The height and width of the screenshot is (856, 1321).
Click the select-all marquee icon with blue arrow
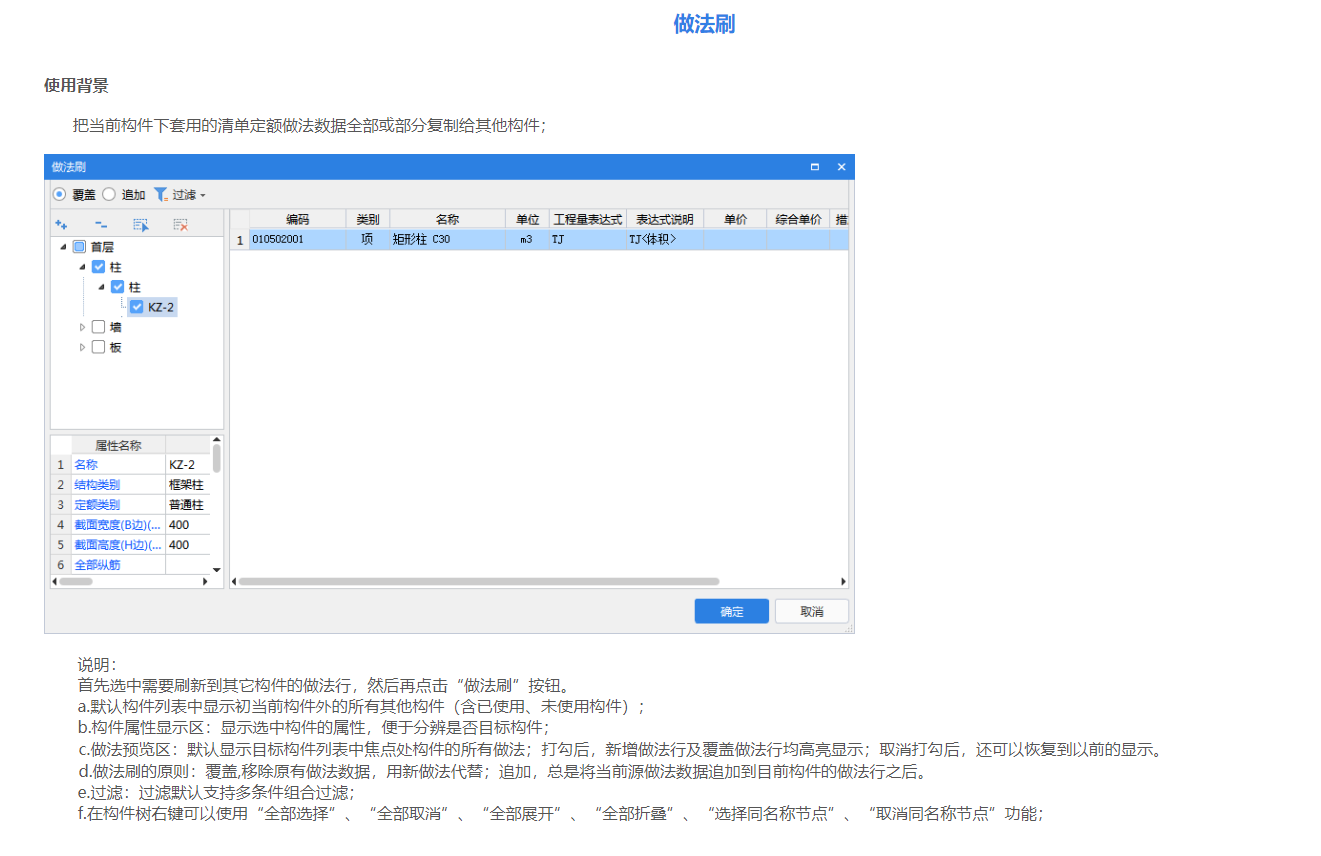click(141, 225)
